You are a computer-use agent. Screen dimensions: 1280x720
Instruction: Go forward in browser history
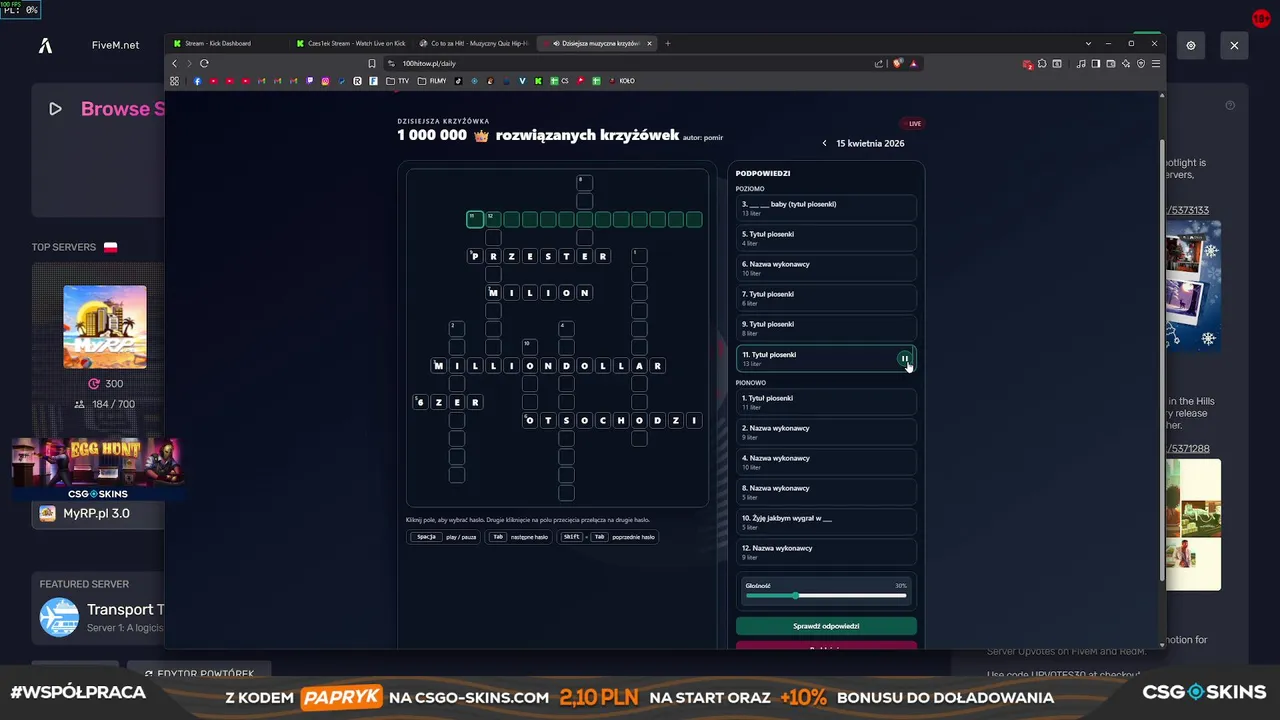pyautogui.click(x=188, y=63)
